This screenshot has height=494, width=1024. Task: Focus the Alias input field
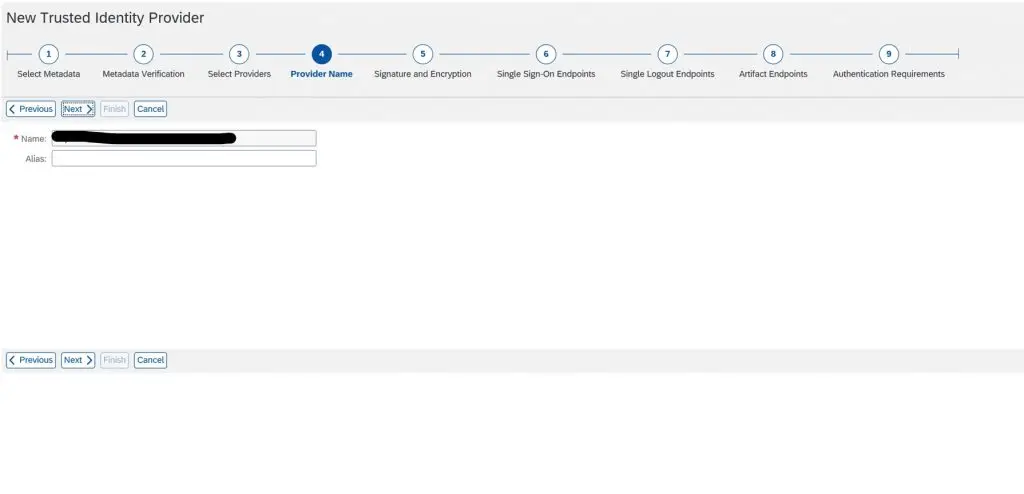(184, 158)
